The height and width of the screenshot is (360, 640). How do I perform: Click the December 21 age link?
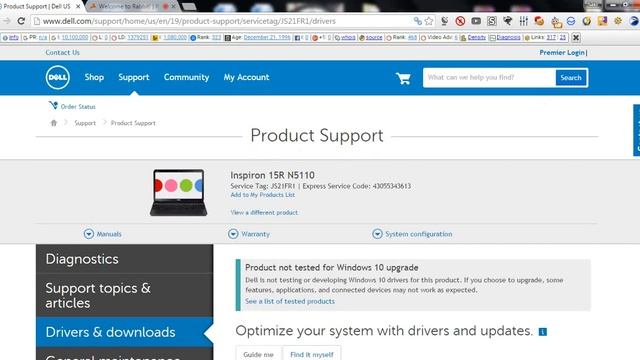267,37
